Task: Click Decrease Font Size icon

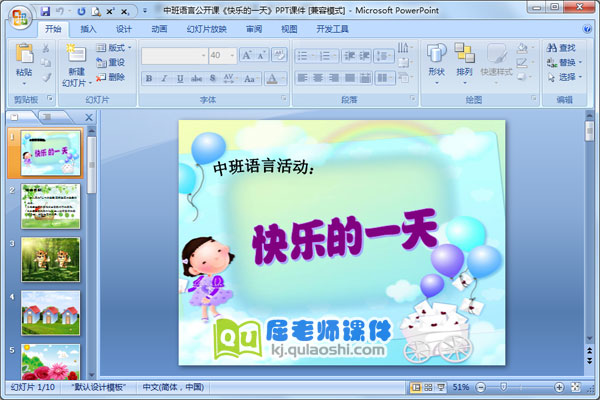Action: [x=261, y=56]
